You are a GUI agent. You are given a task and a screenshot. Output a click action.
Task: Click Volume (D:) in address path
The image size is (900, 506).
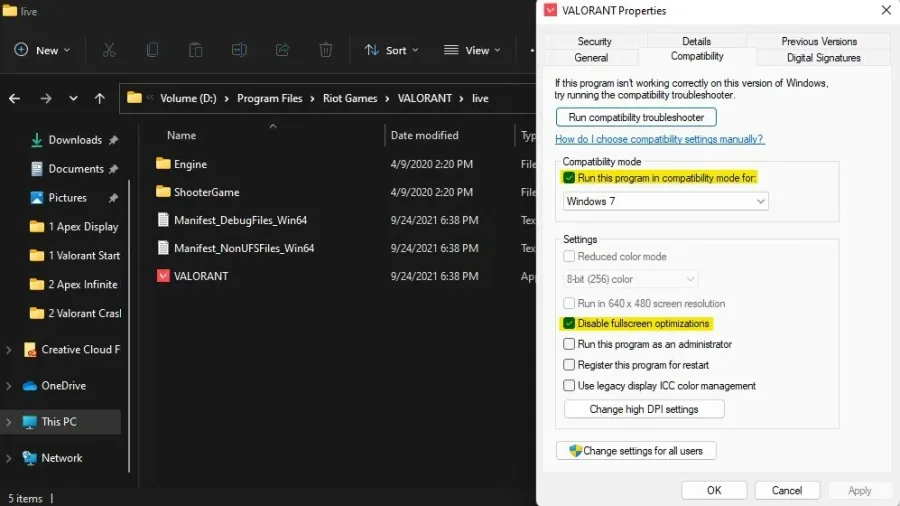tap(188, 98)
